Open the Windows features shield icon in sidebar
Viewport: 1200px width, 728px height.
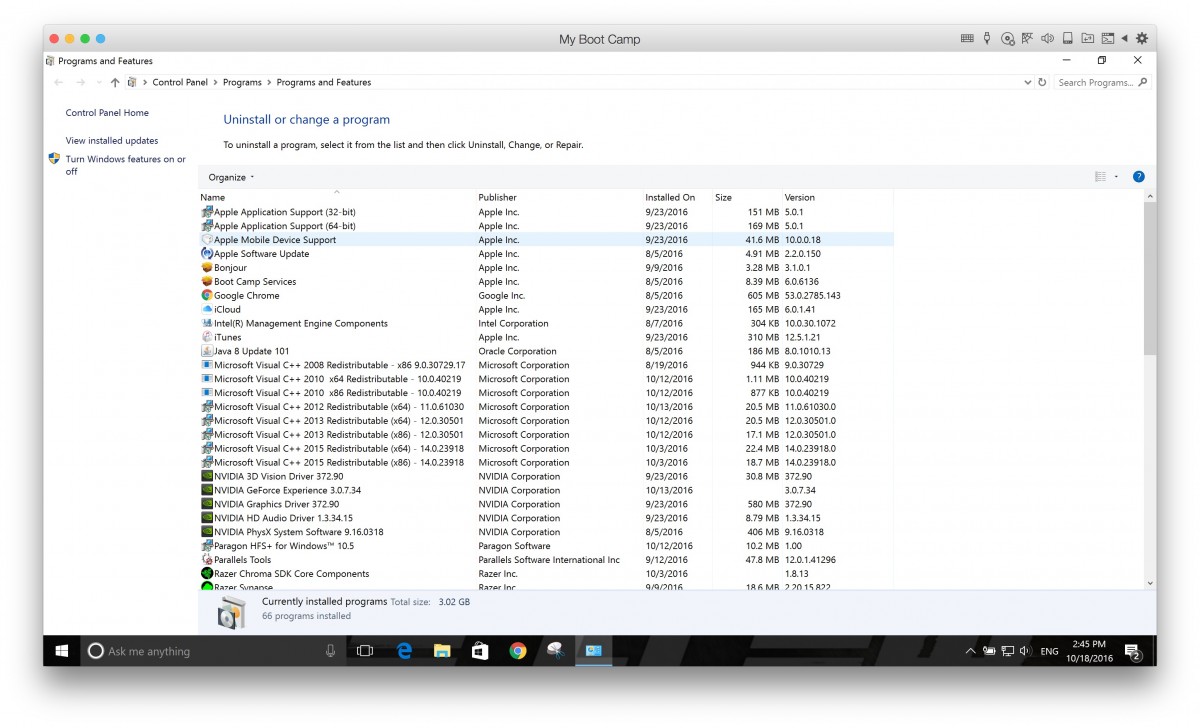54,158
